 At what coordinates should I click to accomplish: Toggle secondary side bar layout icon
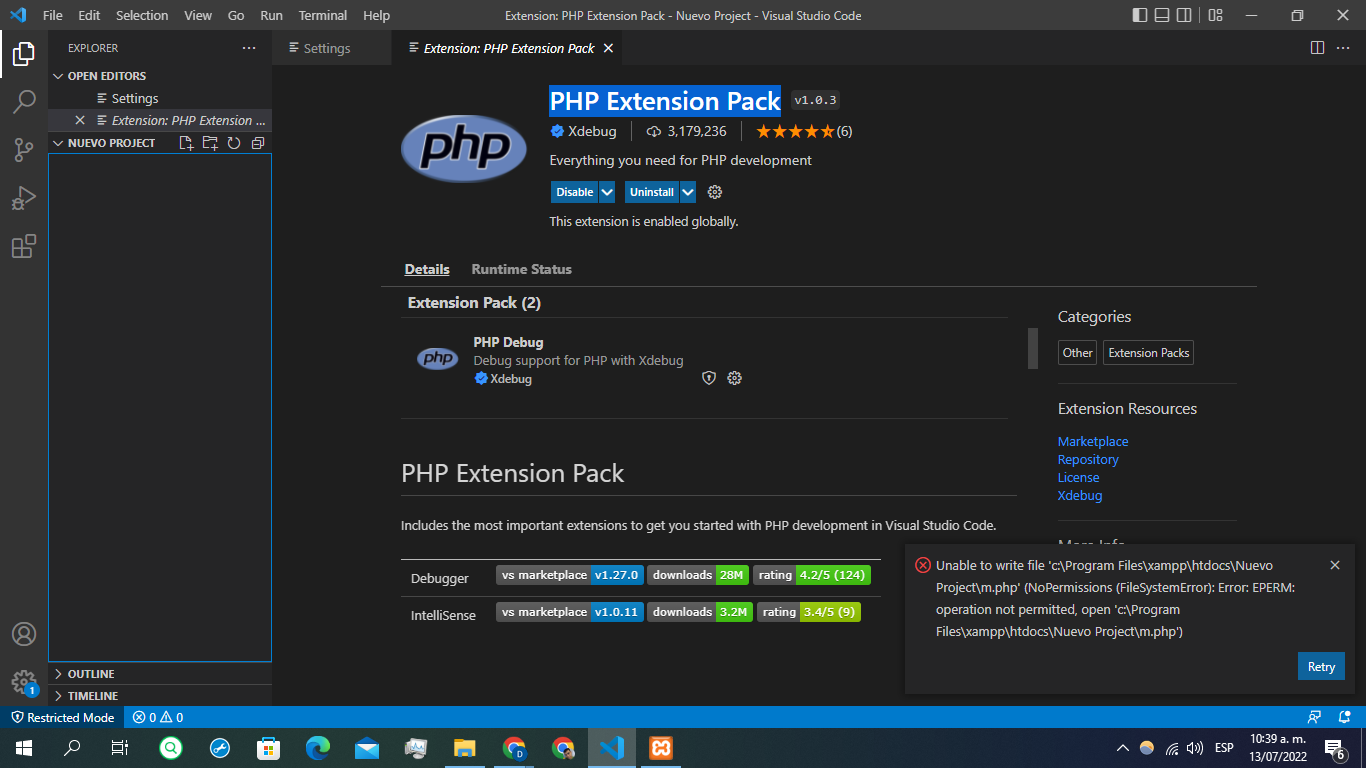pos(1184,15)
